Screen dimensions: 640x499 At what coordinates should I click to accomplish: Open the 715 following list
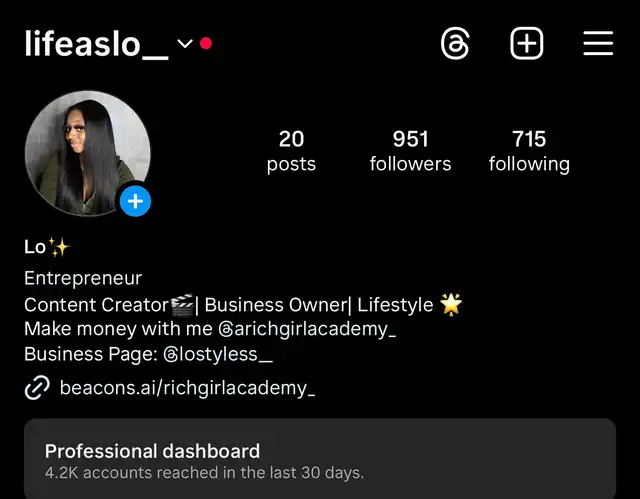click(529, 151)
